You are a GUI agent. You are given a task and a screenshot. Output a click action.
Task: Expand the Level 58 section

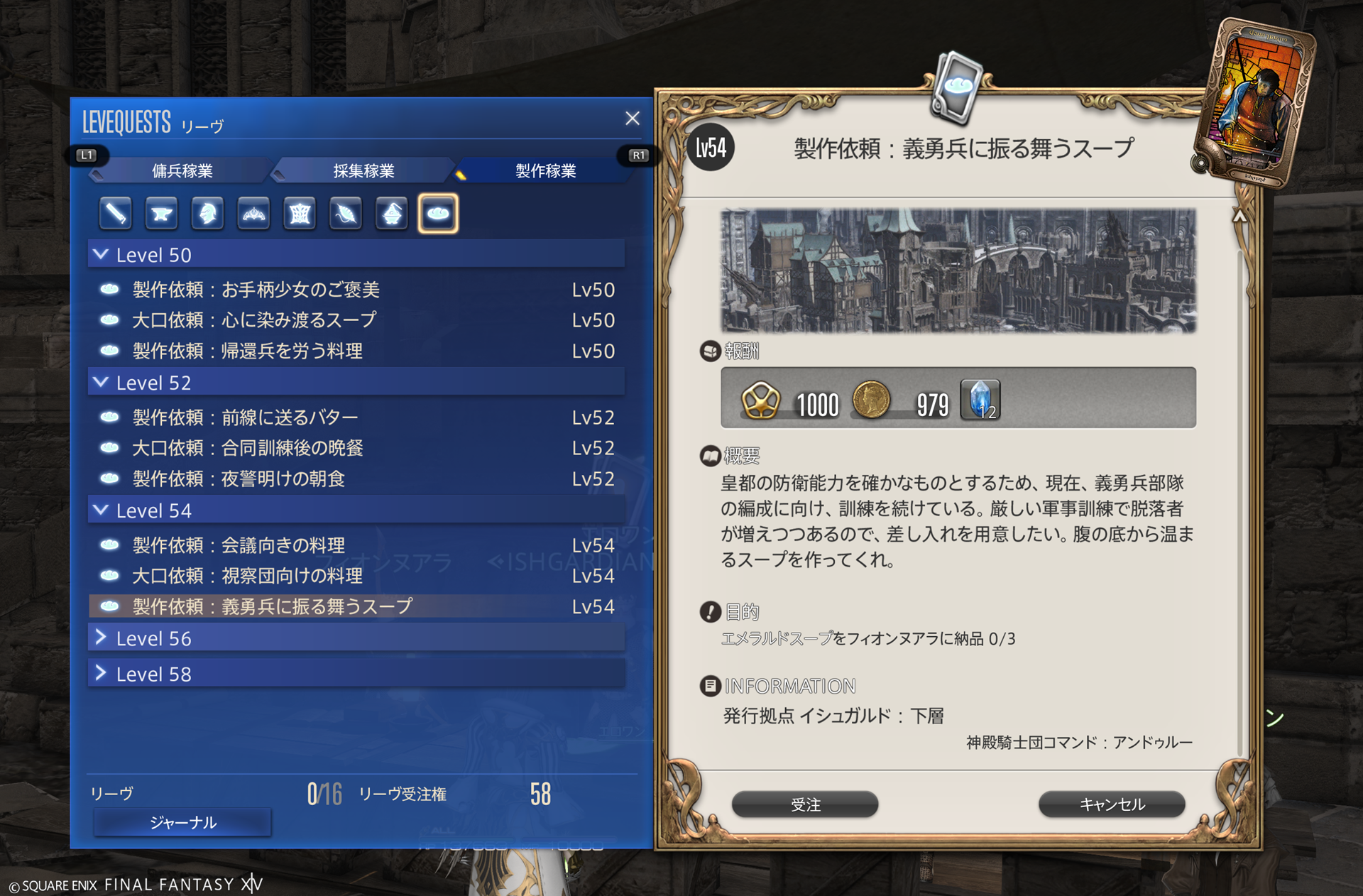(x=356, y=674)
